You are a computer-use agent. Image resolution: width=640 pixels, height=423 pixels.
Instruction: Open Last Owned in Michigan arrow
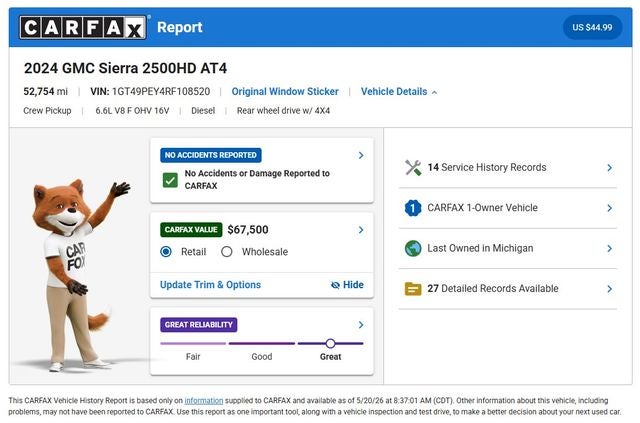tap(609, 249)
